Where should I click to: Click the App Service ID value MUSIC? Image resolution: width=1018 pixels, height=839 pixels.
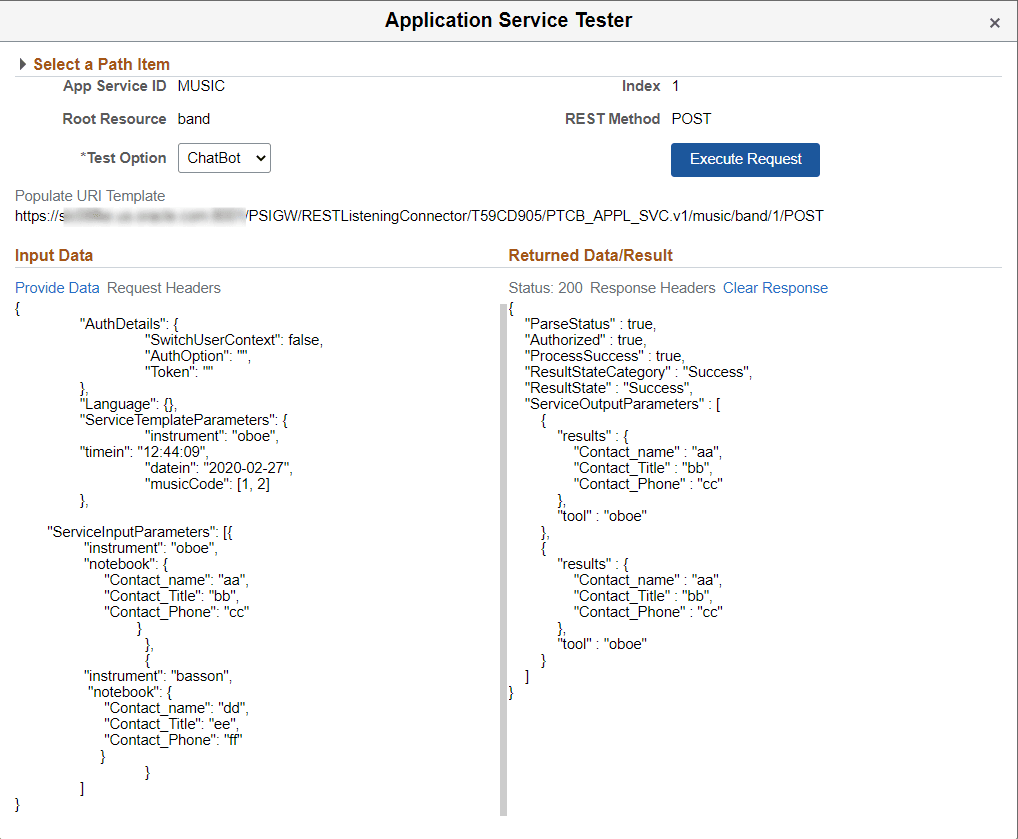point(201,86)
